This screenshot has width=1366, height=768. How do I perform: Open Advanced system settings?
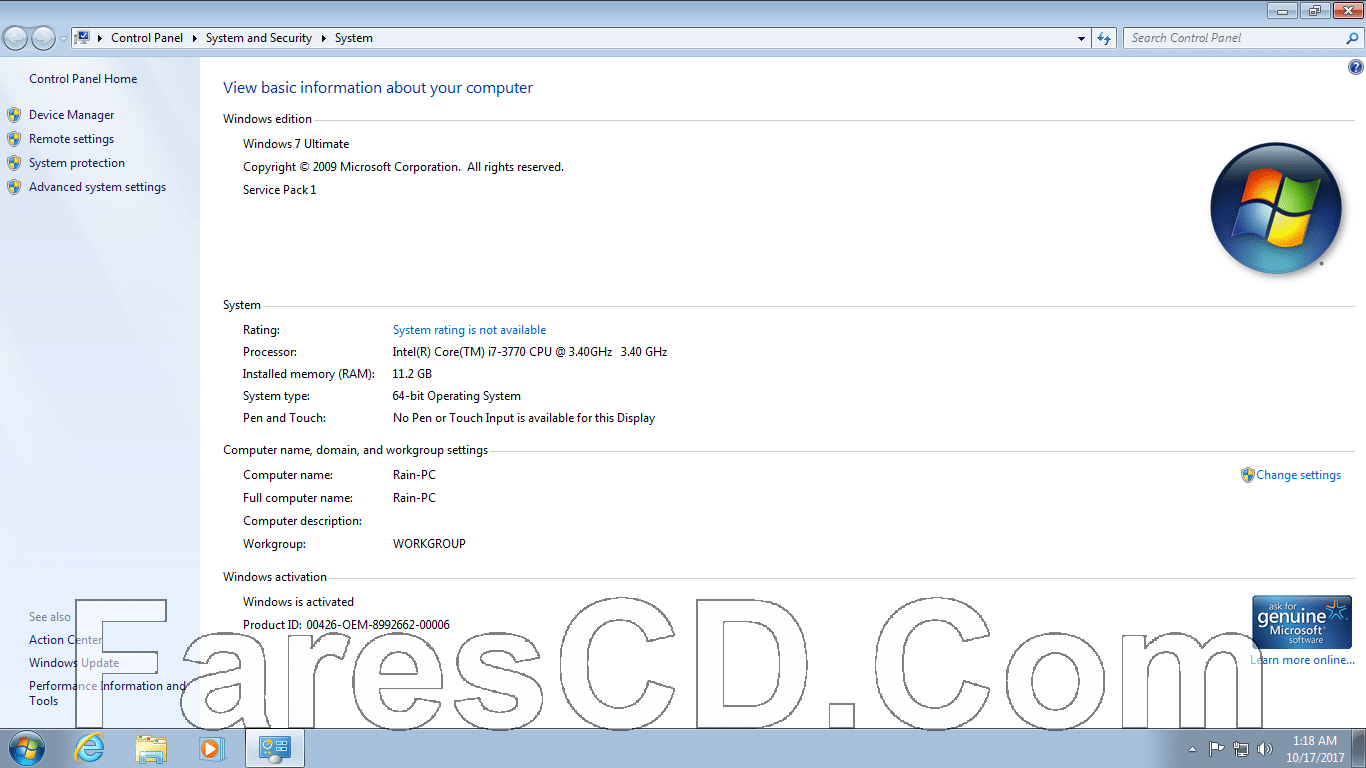coord(97,187)
